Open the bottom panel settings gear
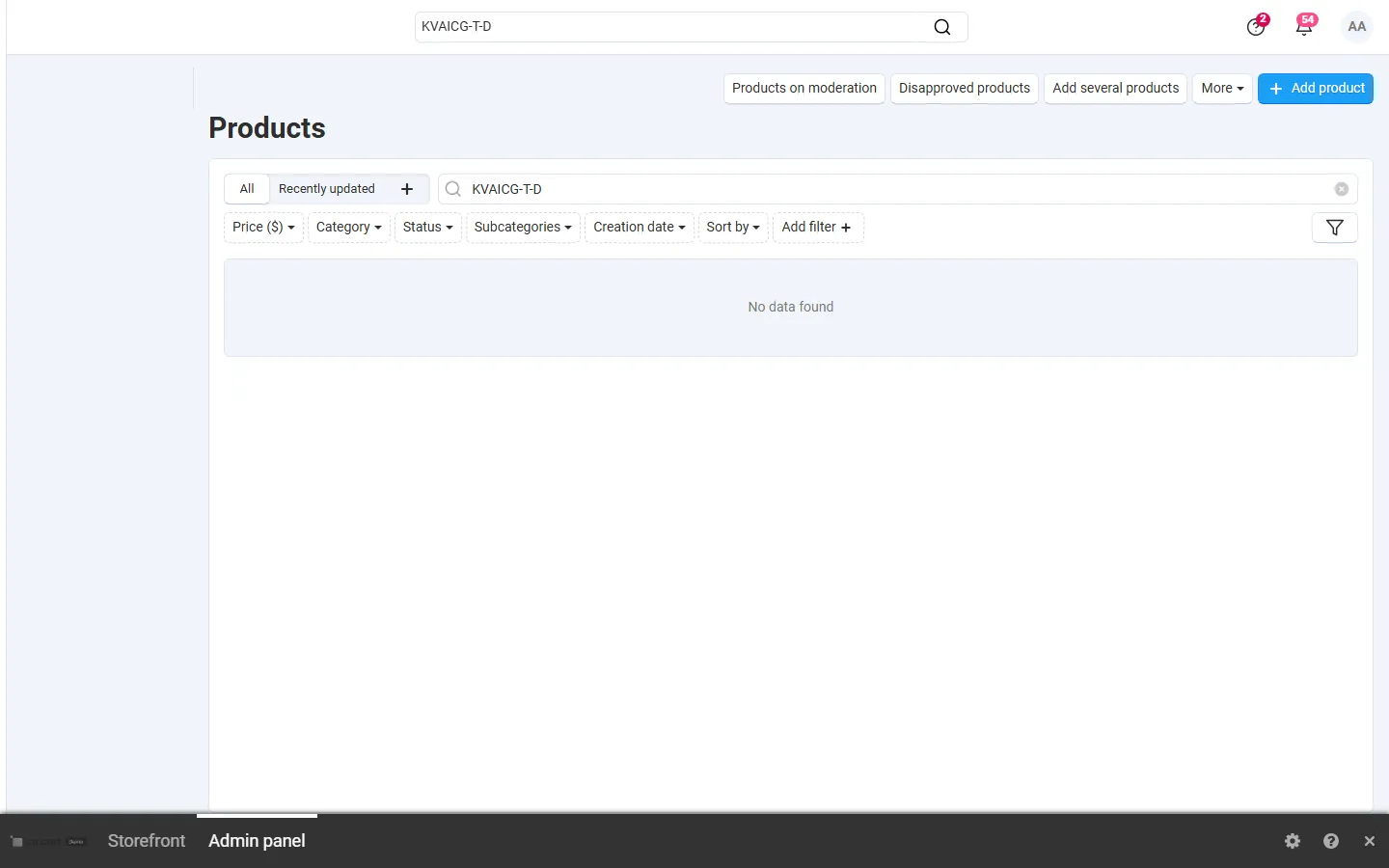1389x868 pixels. [1293, 841]
